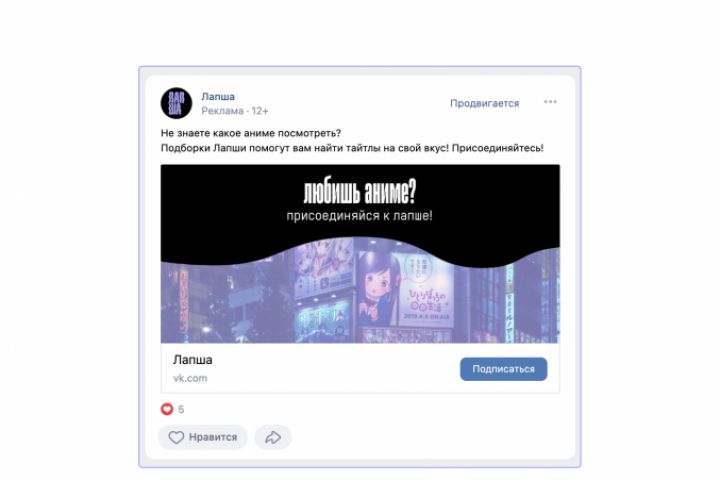Click the «Не знаете какое аниме посмотреть?» text
Viewport: 720px width, 480px height.
251,133
